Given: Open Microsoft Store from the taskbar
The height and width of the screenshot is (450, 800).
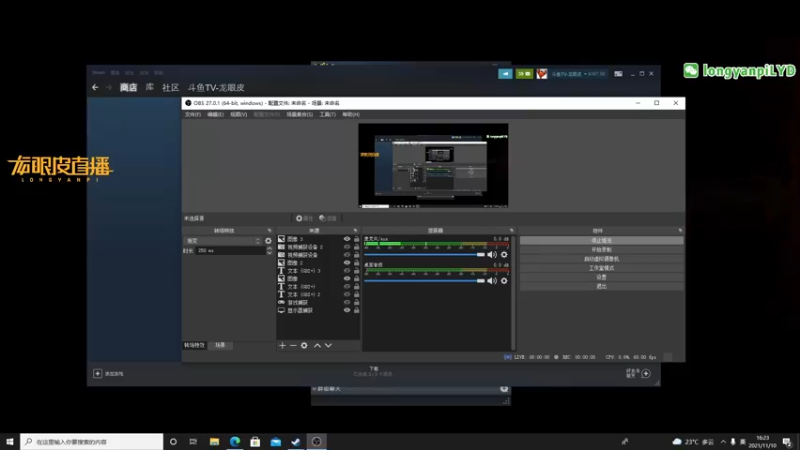Looking at the screenshot, I should pos(255,442).
